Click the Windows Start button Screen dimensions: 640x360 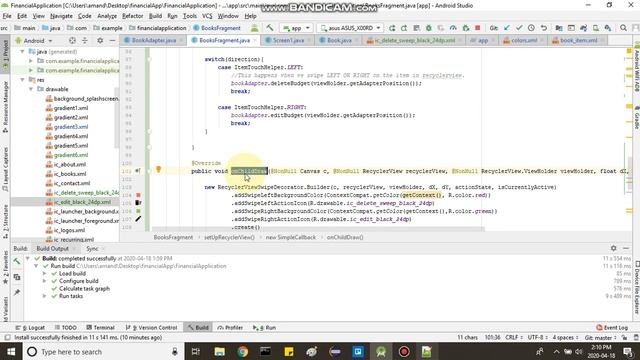pyautogui.click(x=11, y=352)
